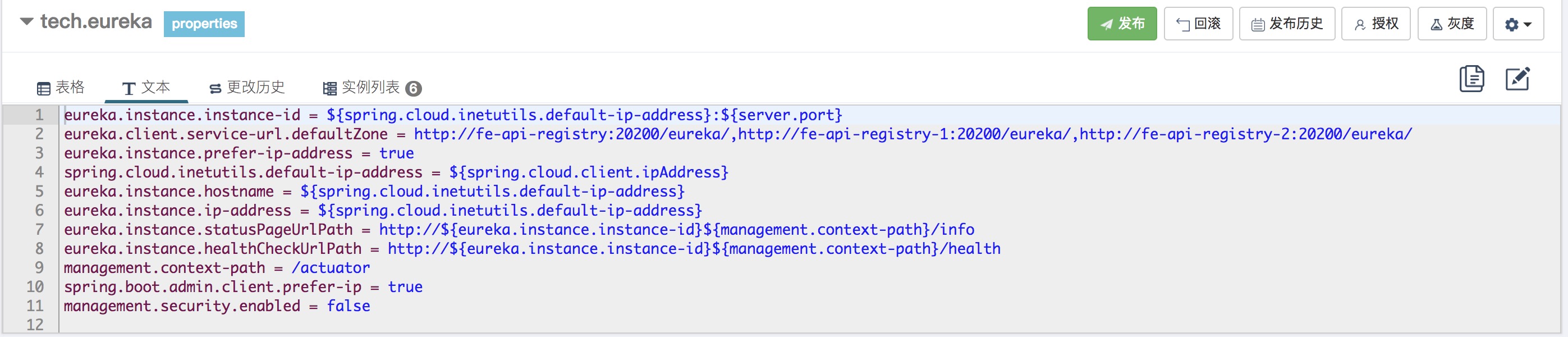Click line 9 management.context-path in editor
This screenshot has width=1568, height=337.
click(x=217, y=267)
